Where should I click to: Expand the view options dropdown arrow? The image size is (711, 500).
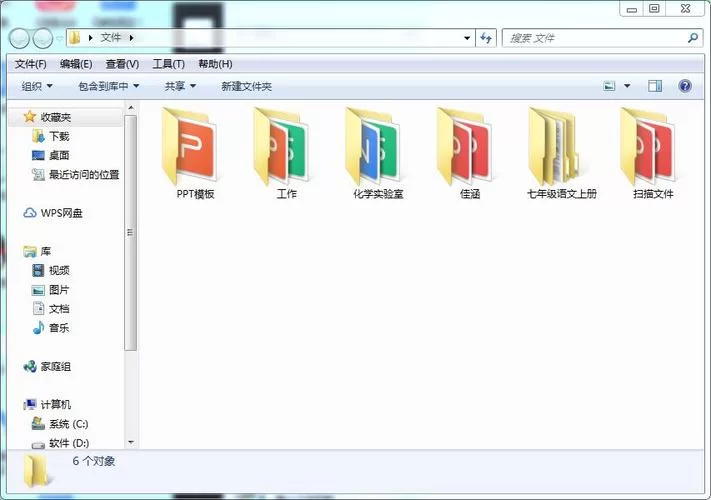pos(627,86)
